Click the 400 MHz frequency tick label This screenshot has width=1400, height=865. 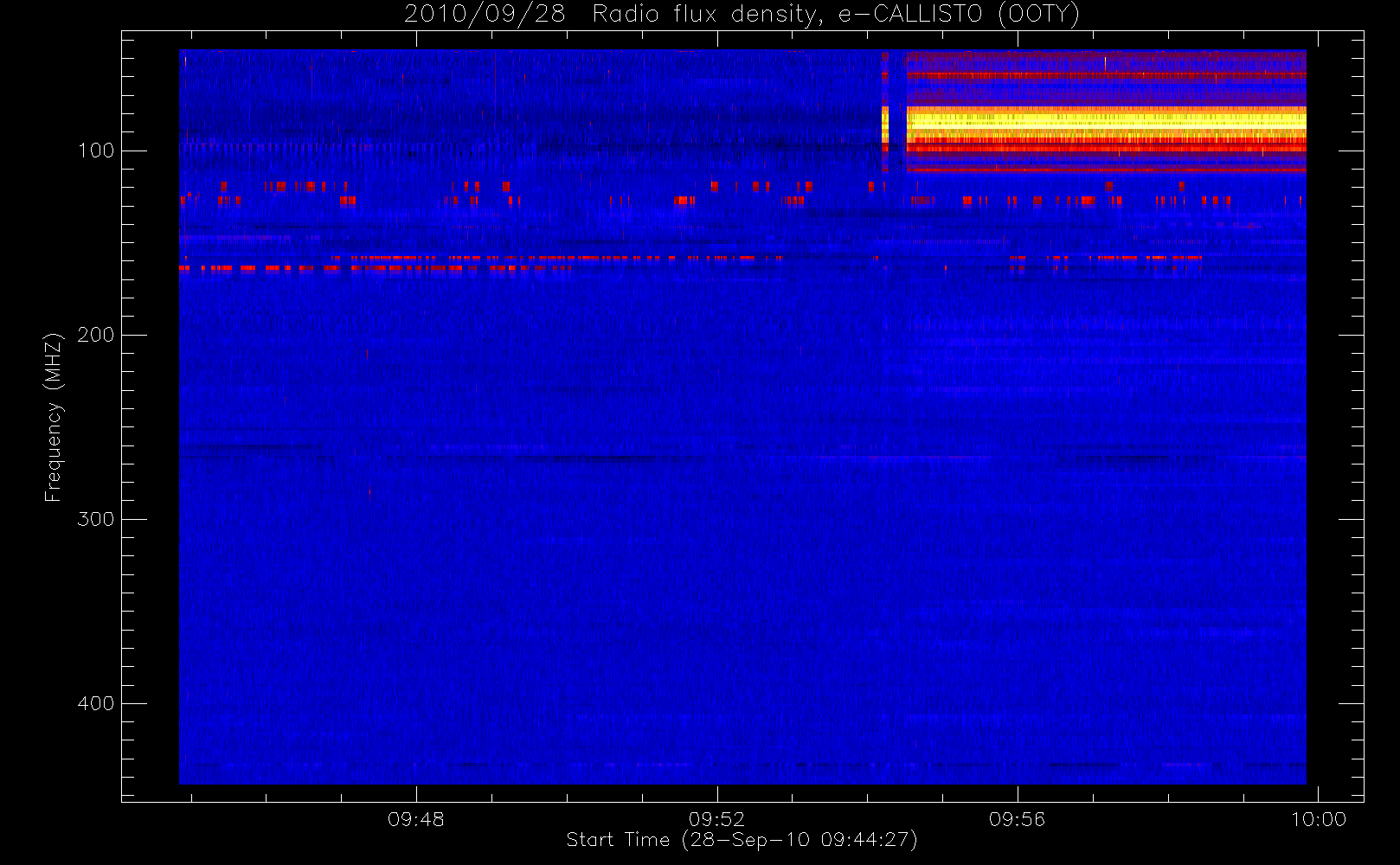(96, 703)
